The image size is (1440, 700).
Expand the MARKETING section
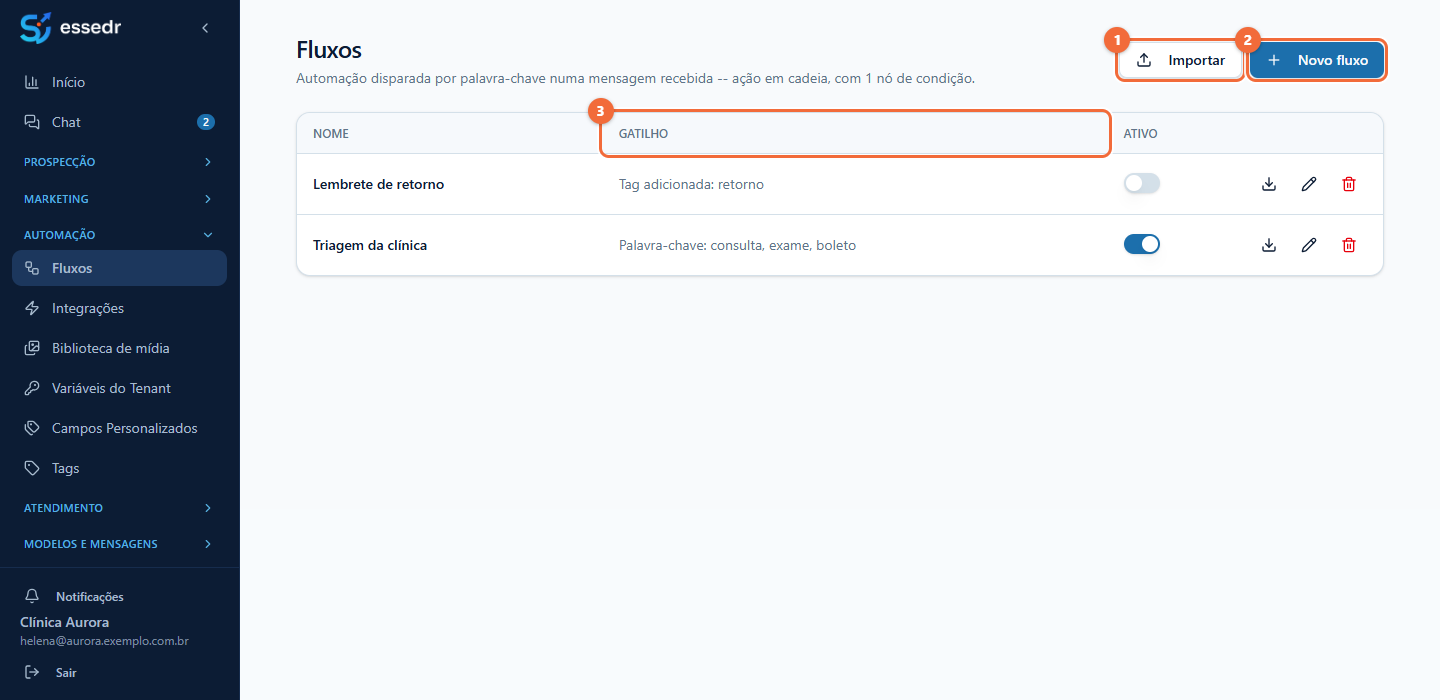tap(120, 199)
